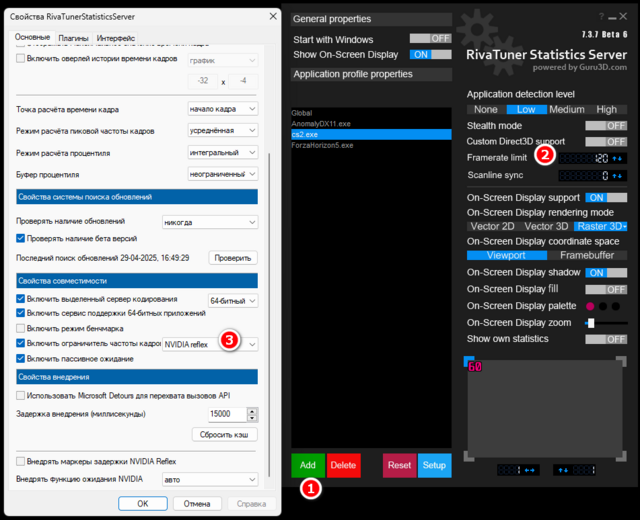Uncheck Проверять наличие бета версий checkbox
640x520 pixels.
coord(22,238)
